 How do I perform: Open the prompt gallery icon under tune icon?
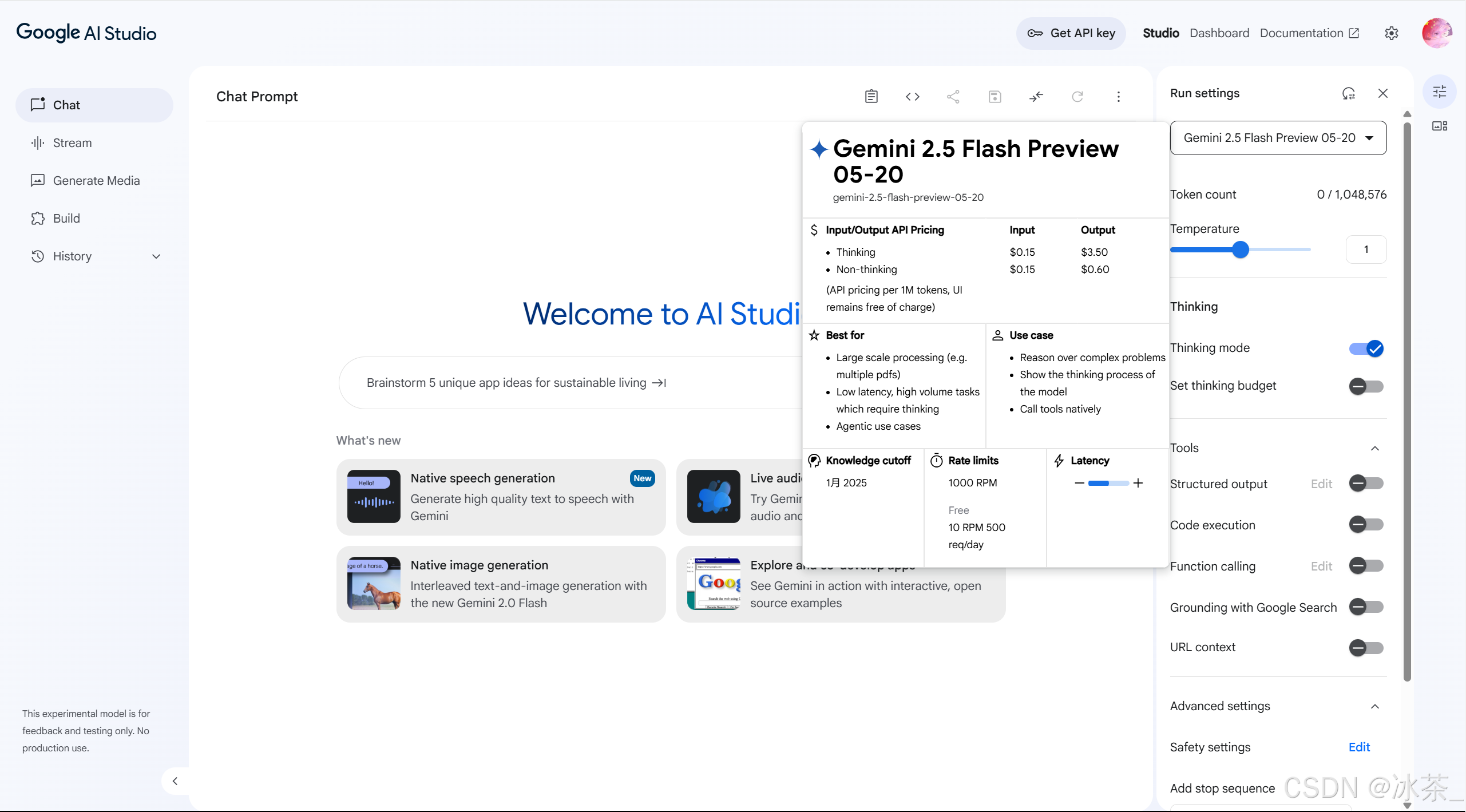pyautogui.click(x=1440, y=126)
